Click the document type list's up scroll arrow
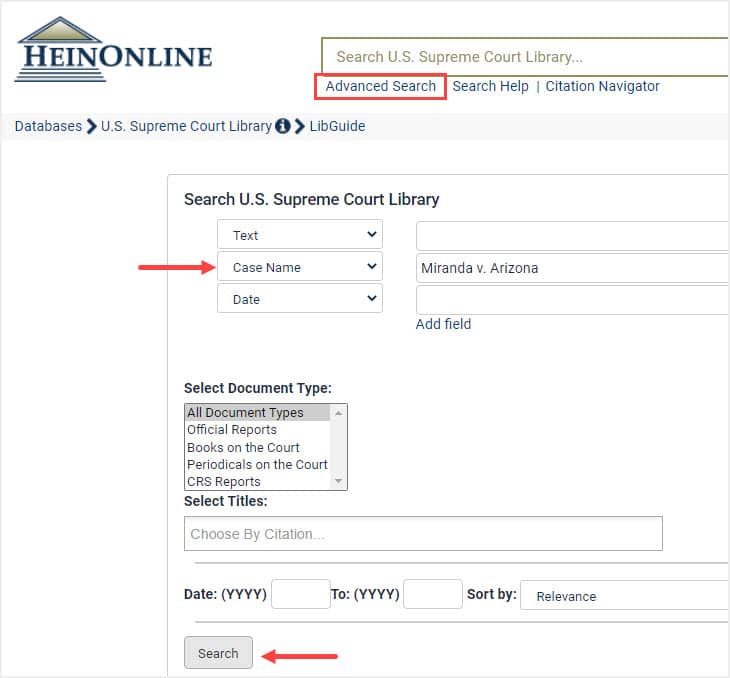The image size is (730, 678). click(338, 413)
